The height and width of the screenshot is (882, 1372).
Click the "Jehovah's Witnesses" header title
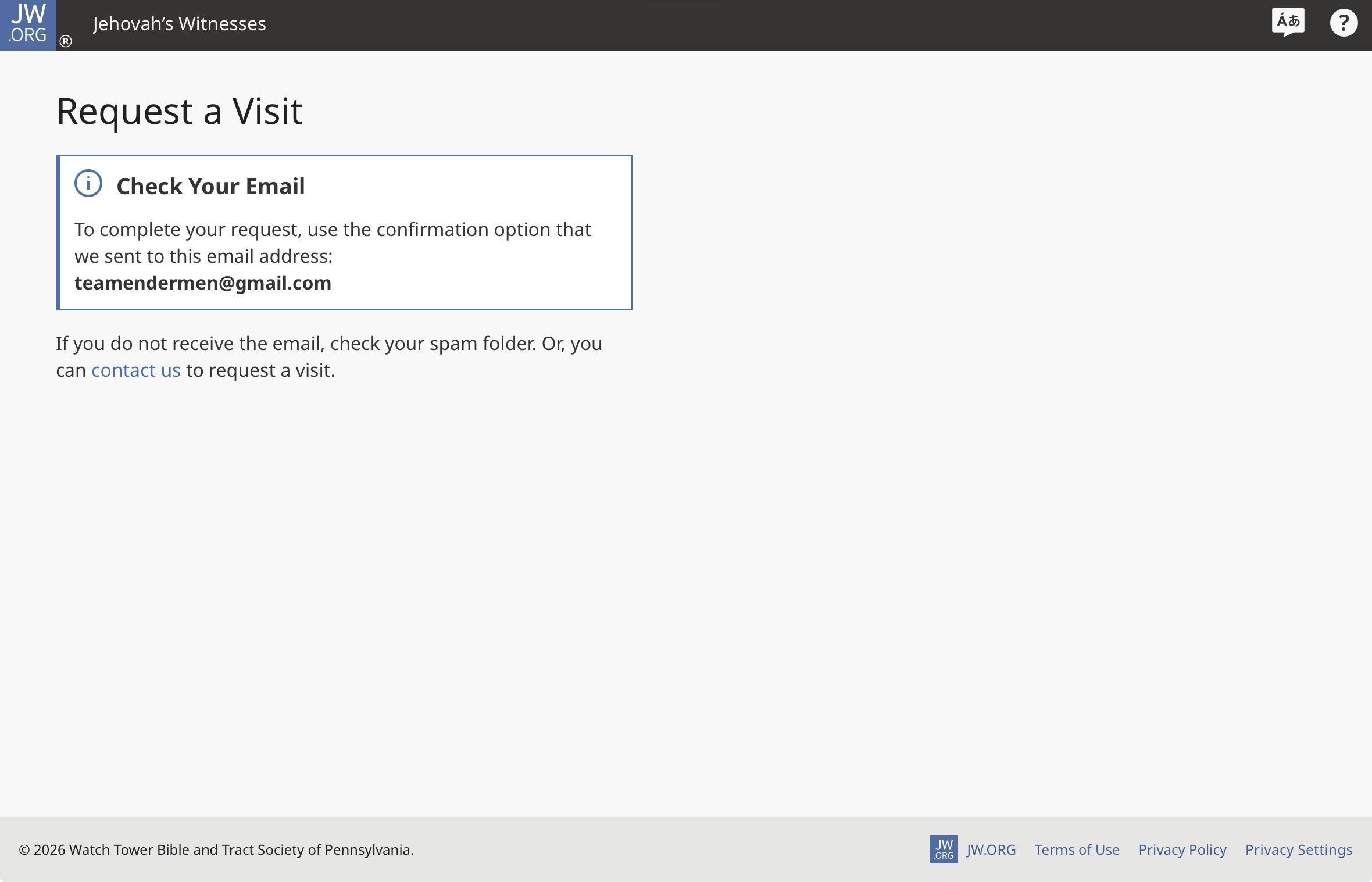180,24
